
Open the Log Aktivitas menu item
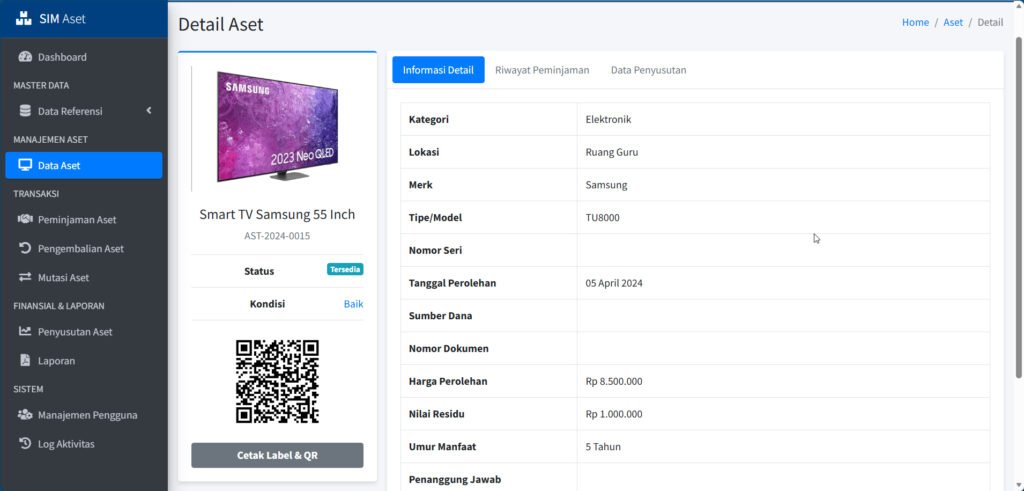[84, 443]
